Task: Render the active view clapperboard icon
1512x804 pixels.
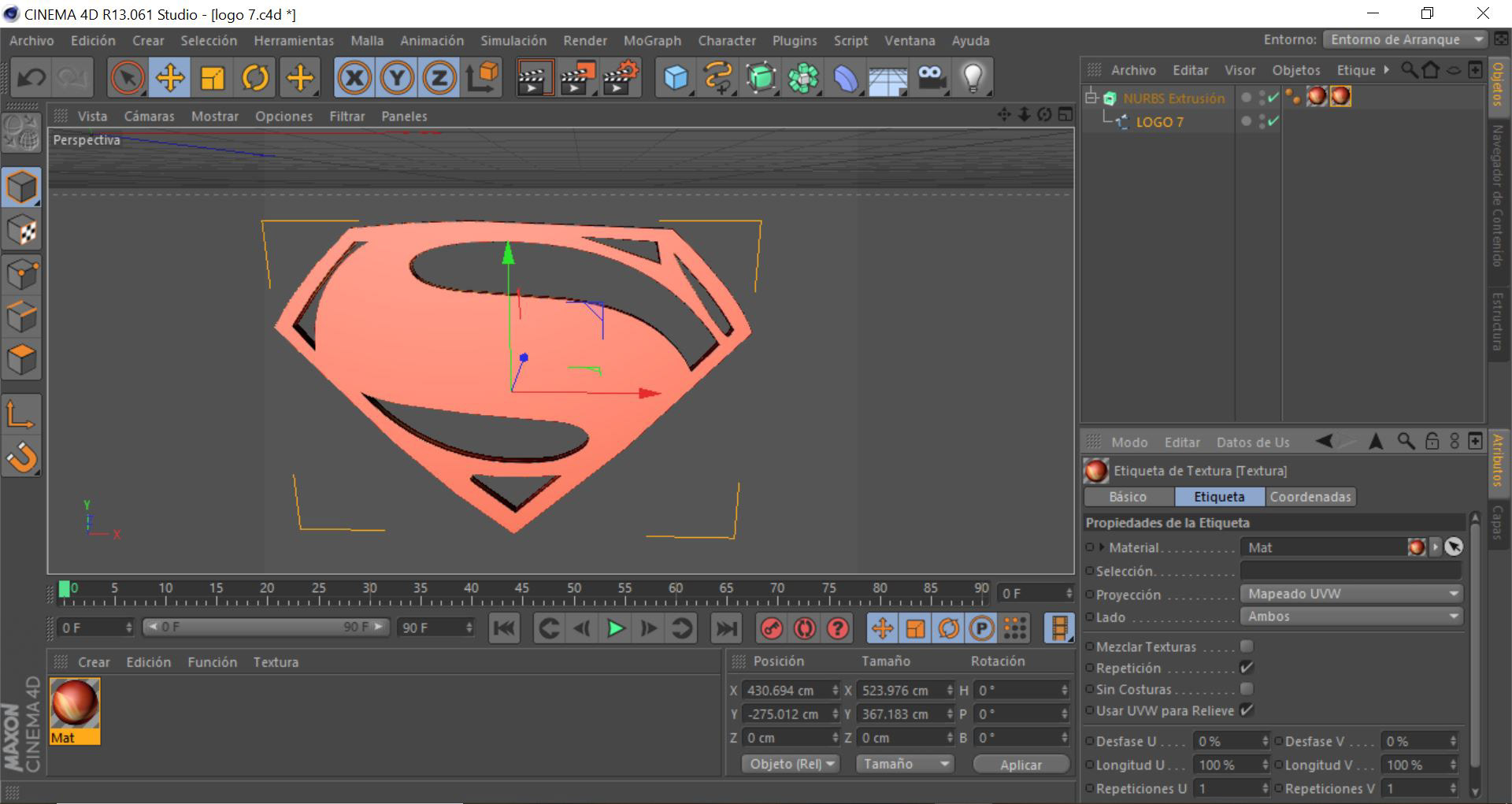Action: click(535, 77)
